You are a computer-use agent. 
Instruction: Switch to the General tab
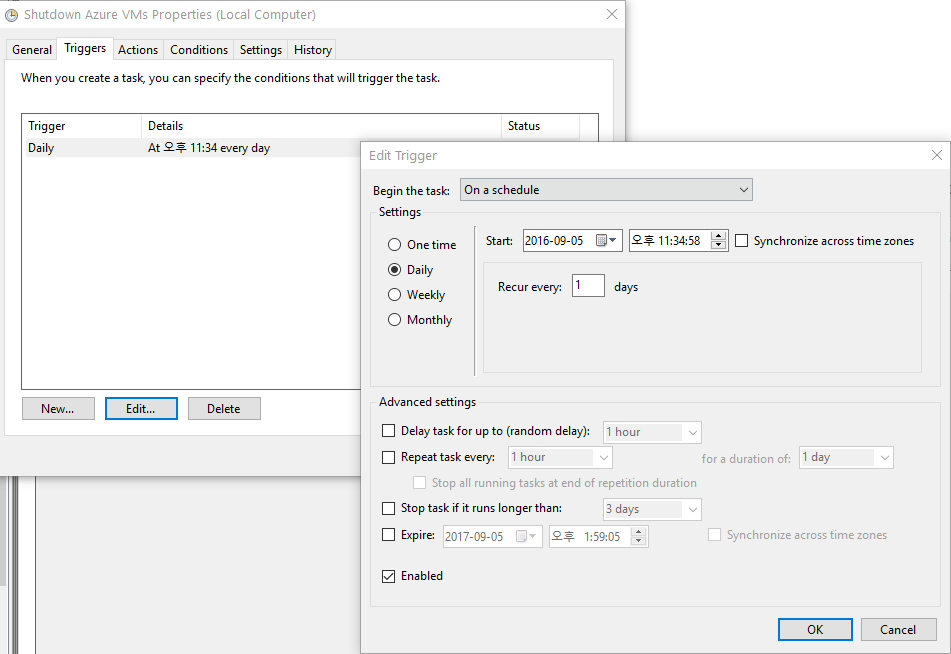tap(32, 50)
